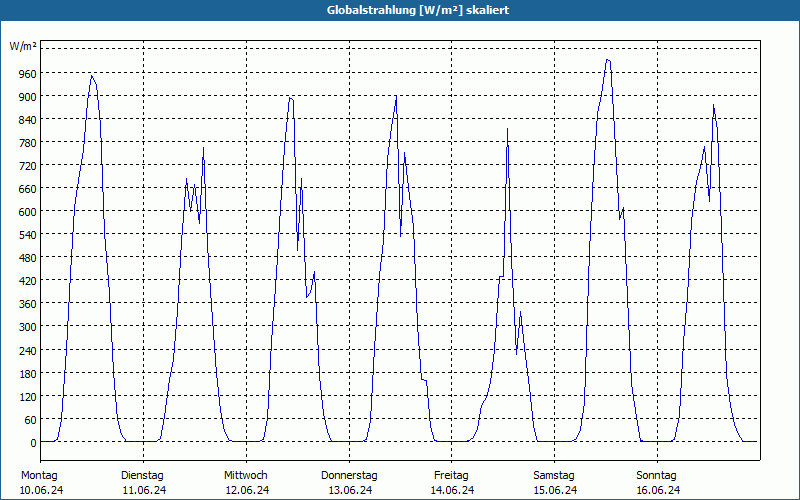Click the date 11.06.24

(144, 491)
